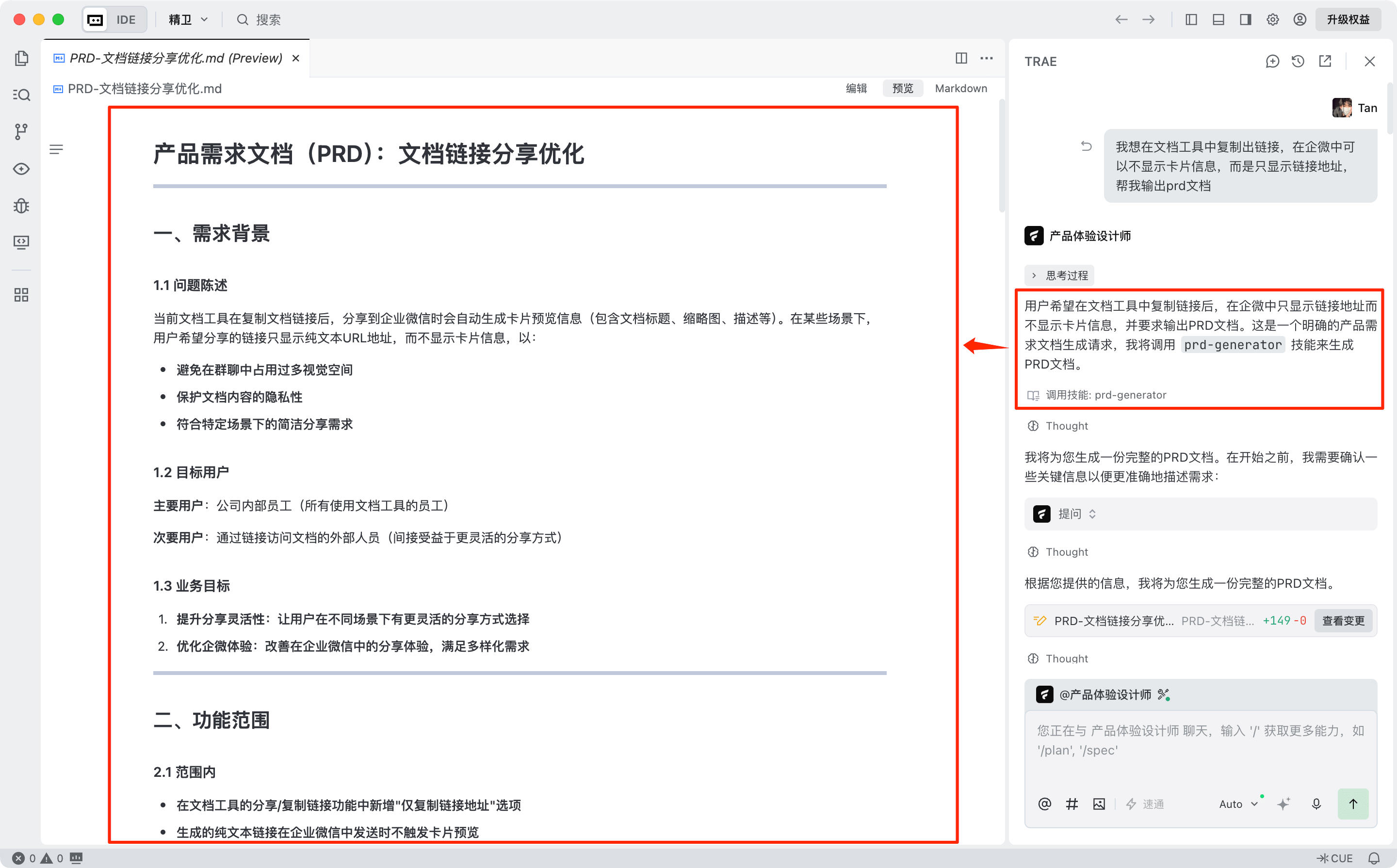This screenshot has height=868, width=1397.
Task: Click the navigate back arrow
Action: tap(1121, 19)
